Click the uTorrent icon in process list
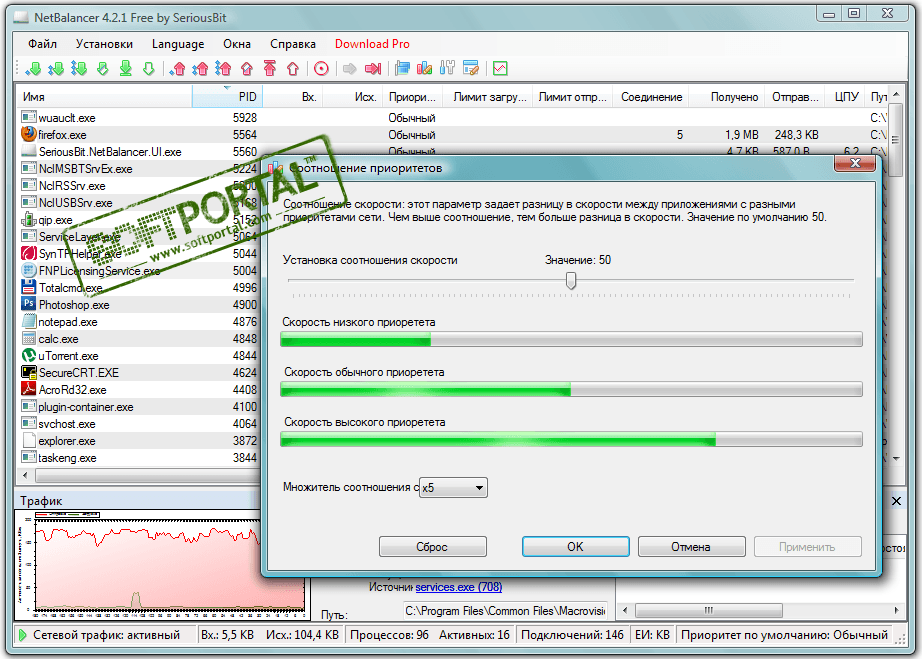922x659 pixels. (28, 355)
